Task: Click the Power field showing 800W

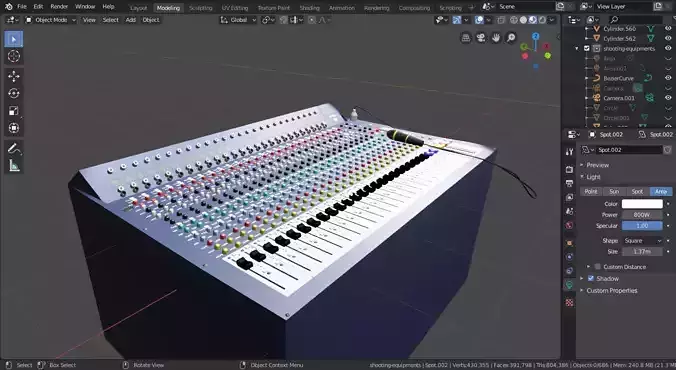Action: point(642,214)
